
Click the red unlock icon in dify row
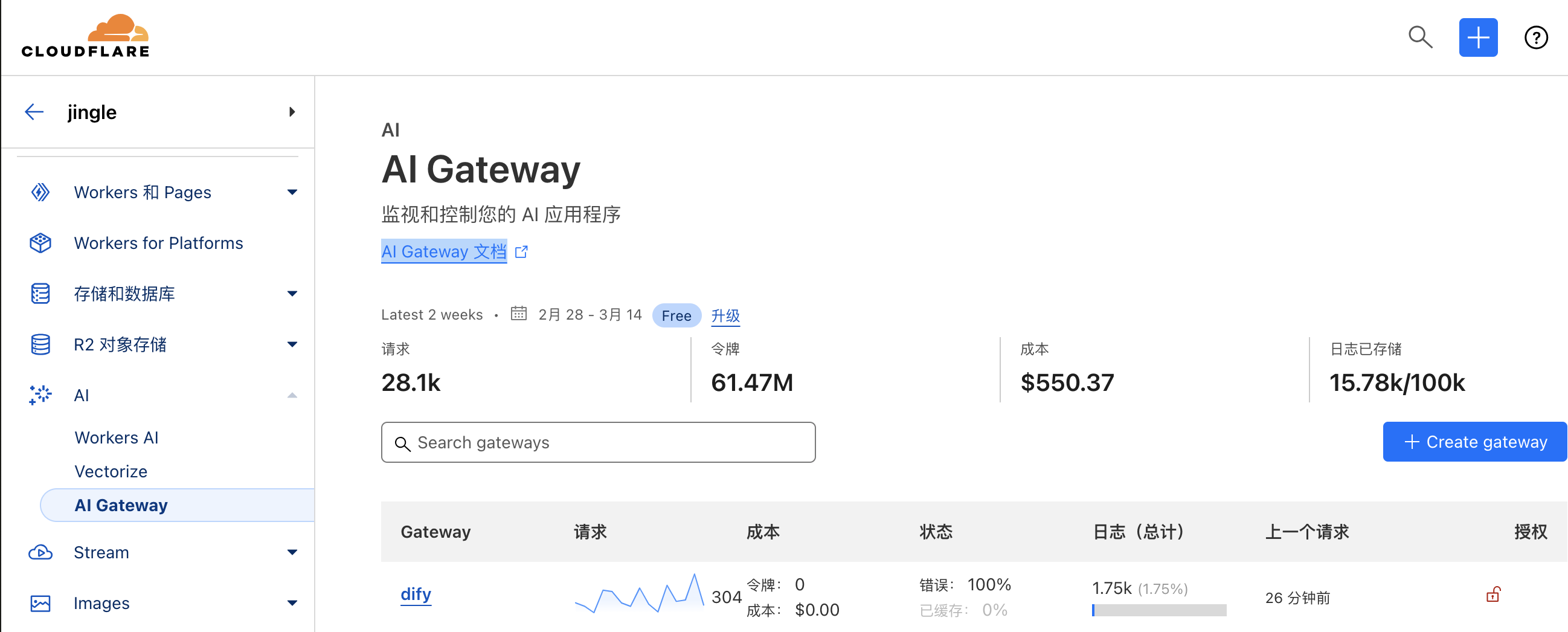pos(1493,594)
